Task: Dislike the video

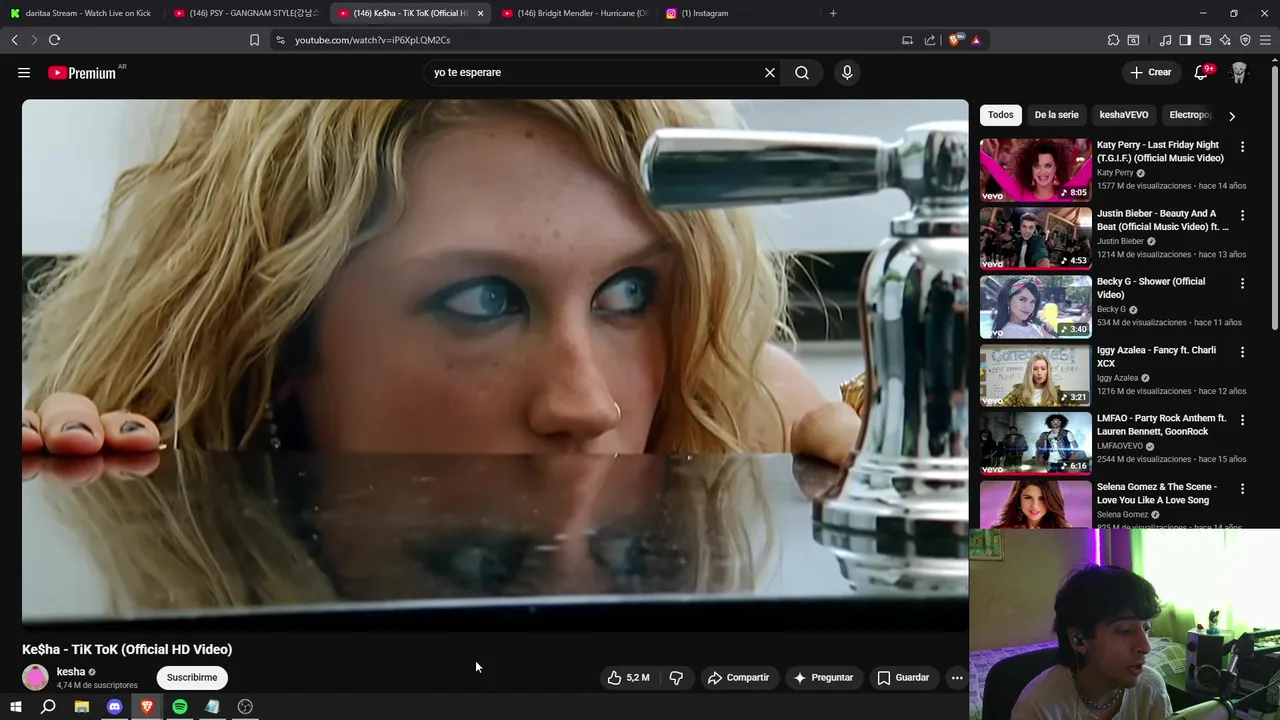Action: pos(676,677)
